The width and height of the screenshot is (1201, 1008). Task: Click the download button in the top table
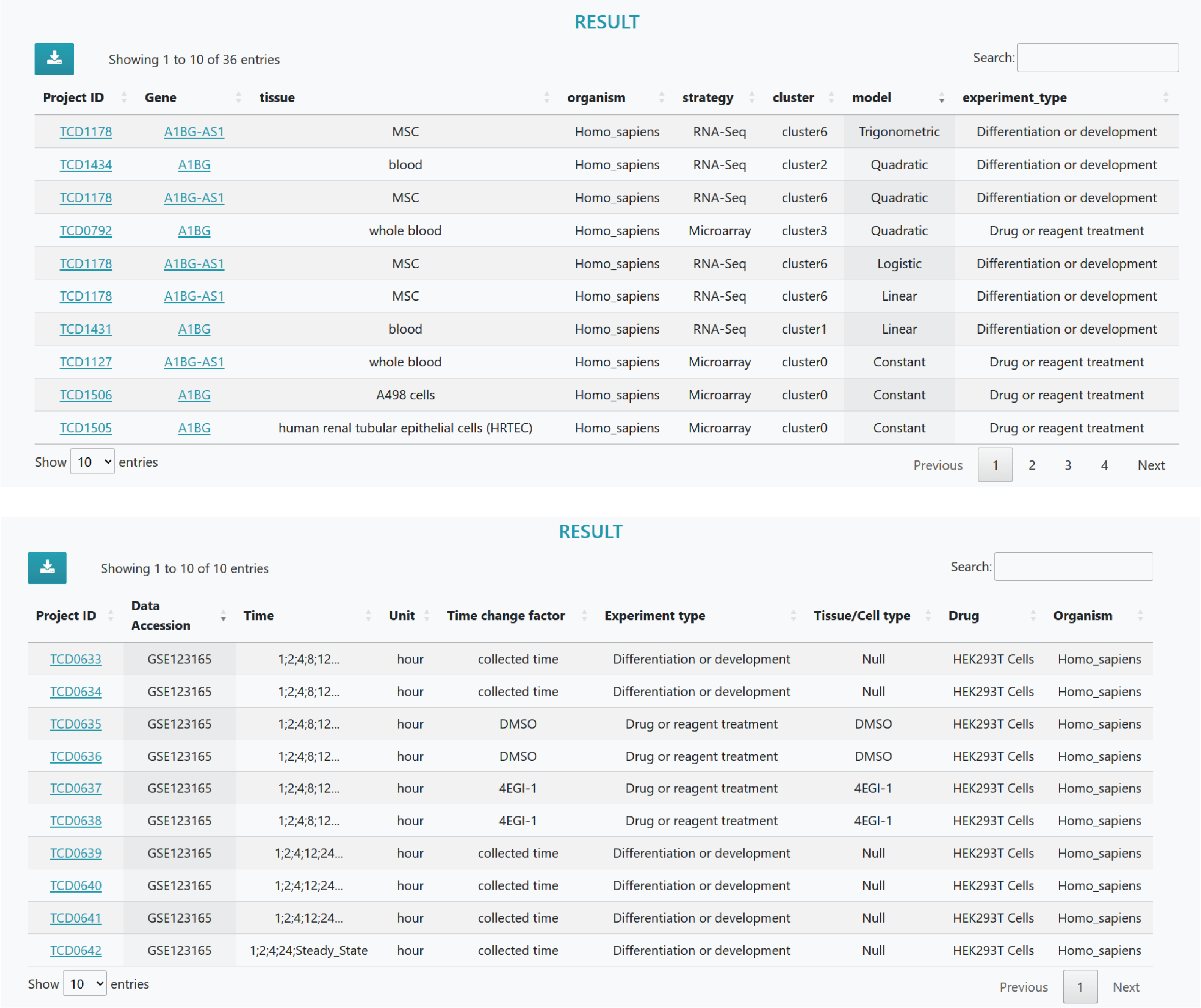[x=54, y=59]
